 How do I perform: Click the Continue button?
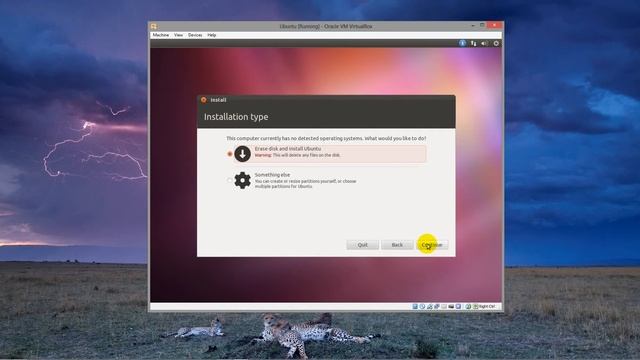pos(432,245)
